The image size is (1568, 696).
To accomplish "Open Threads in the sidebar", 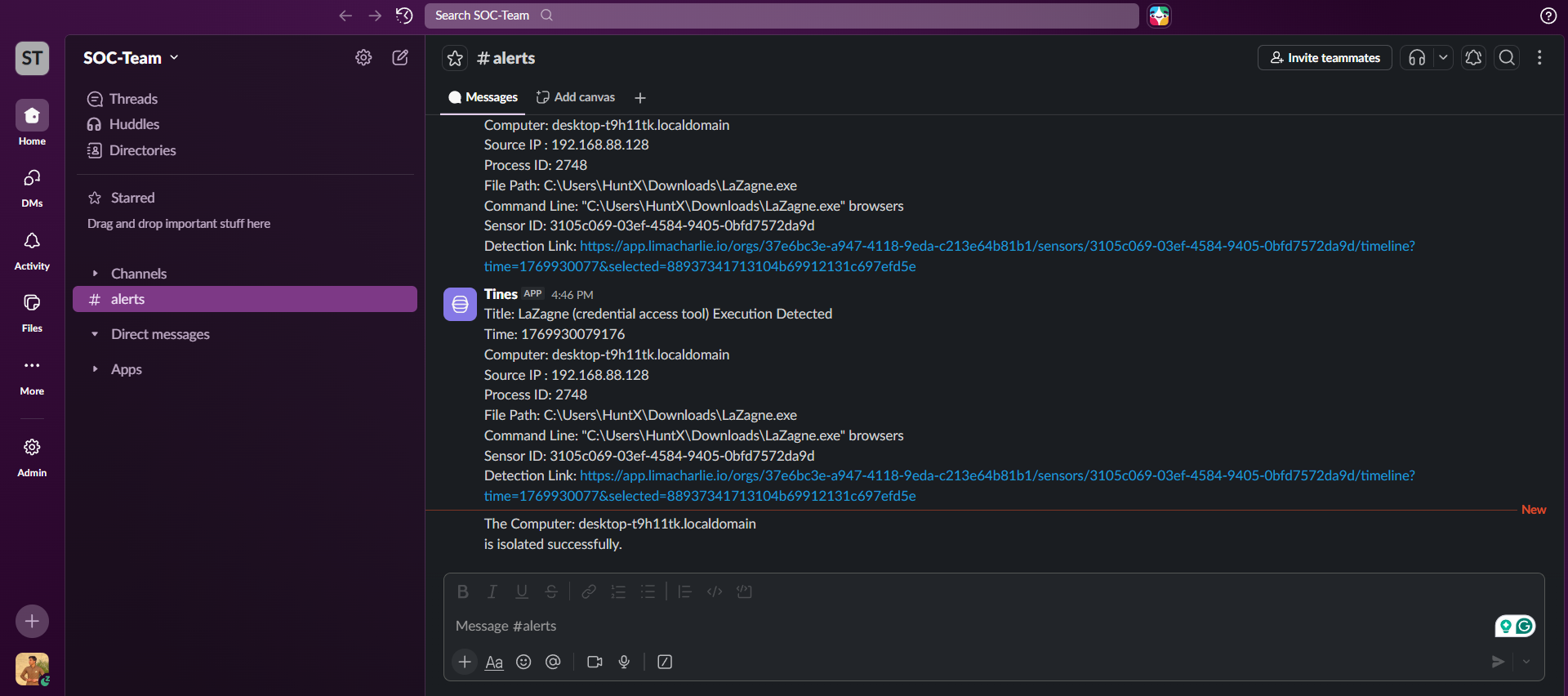I will click(245, 99).
